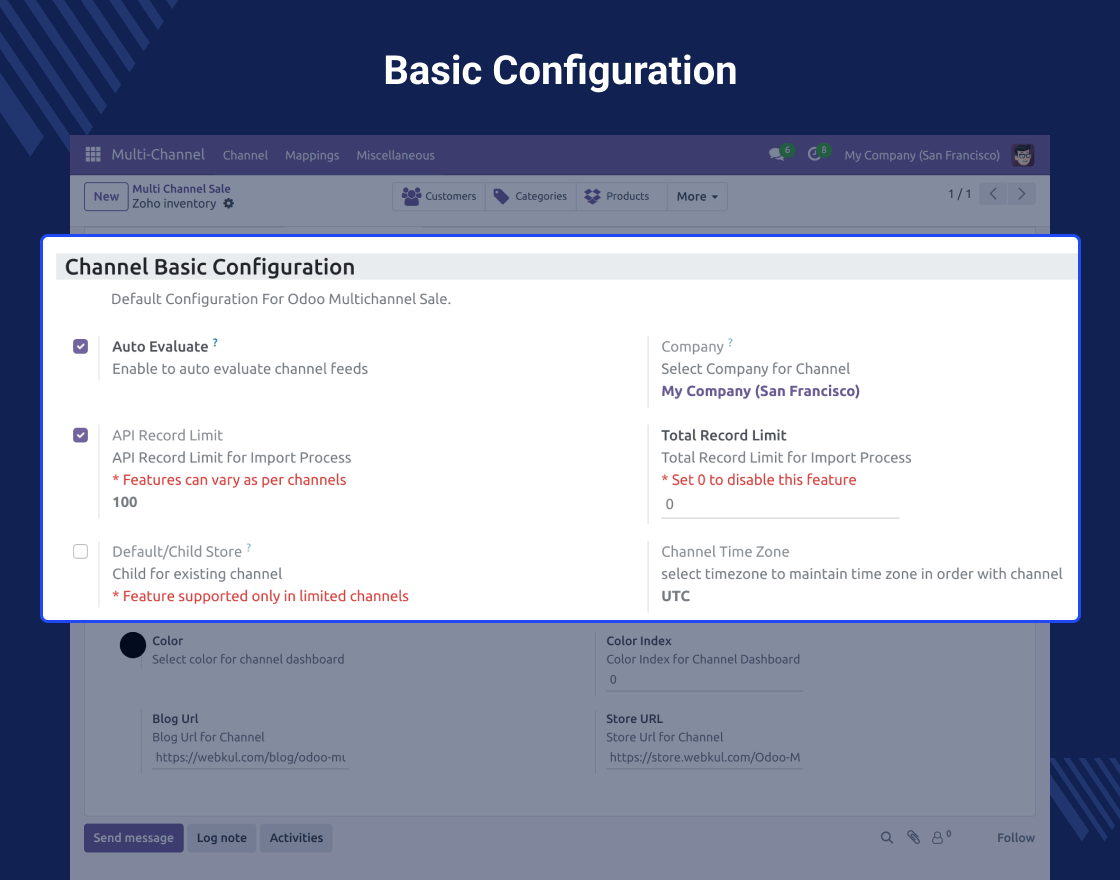Open the conversations chat icon
The image size is (1120, 880).
pyautogui.click(x=776, y=154)
